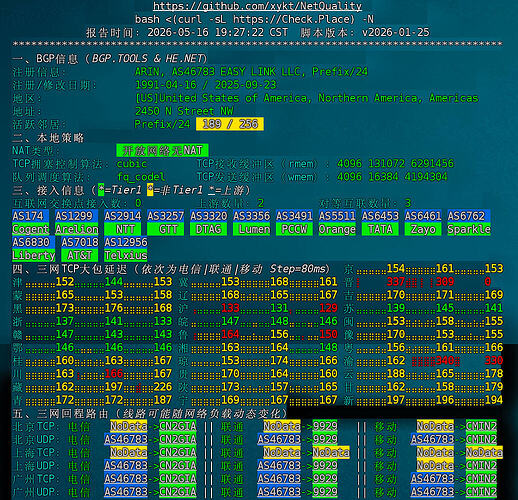The width and height of the screenshot is (518, 500).
Task: Click the AS6830 Liberty badge
Action: [x=34, y=249]
